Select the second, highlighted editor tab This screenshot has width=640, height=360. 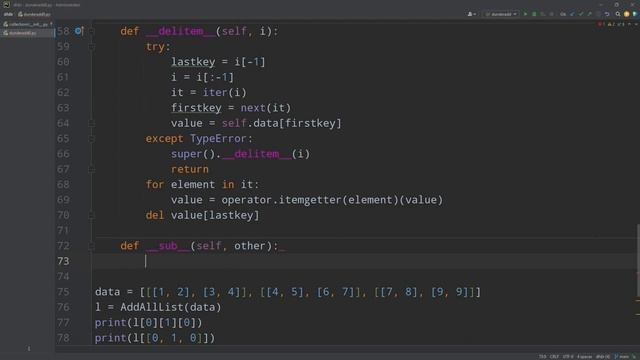pyautogui.click(x=27, y=33)
